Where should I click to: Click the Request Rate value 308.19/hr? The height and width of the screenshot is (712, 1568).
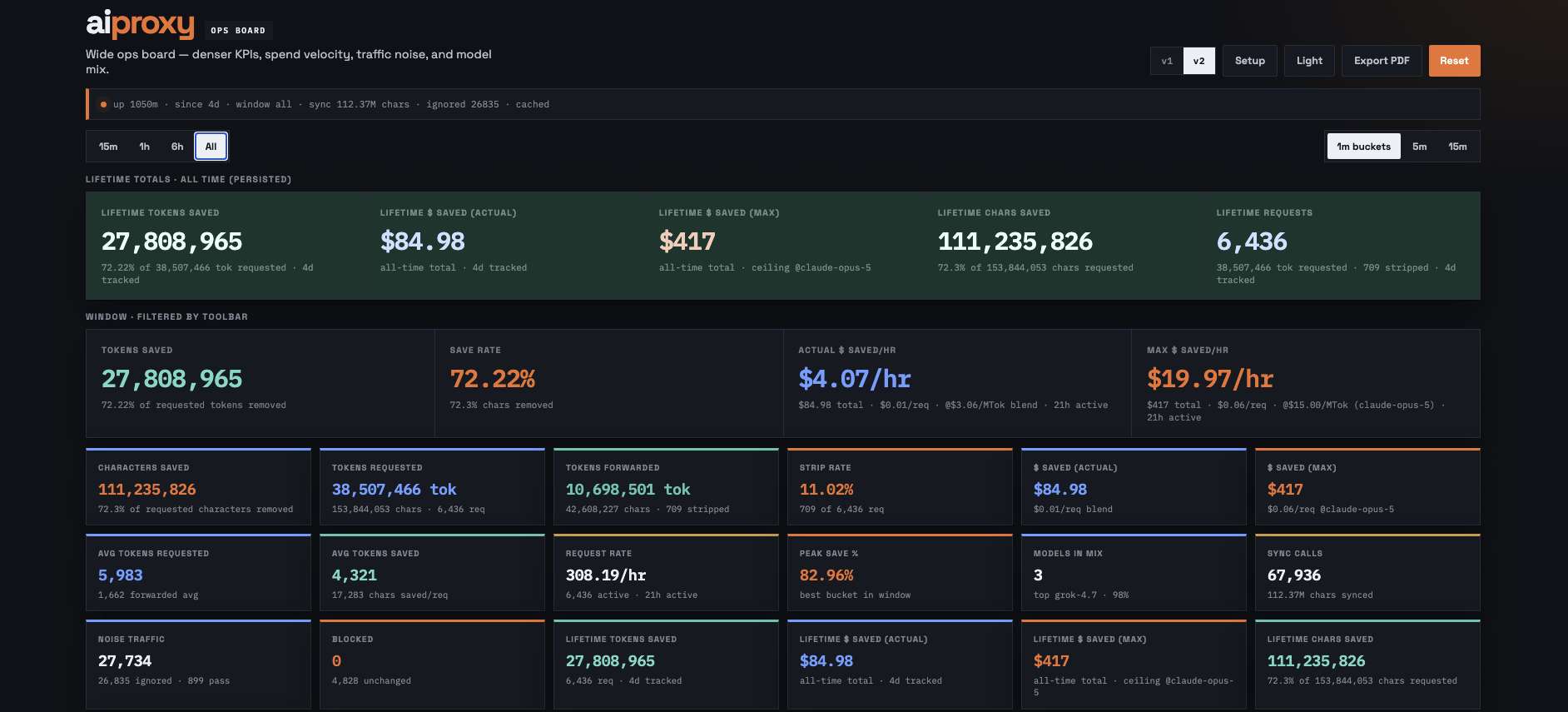[x=606, y=575]
